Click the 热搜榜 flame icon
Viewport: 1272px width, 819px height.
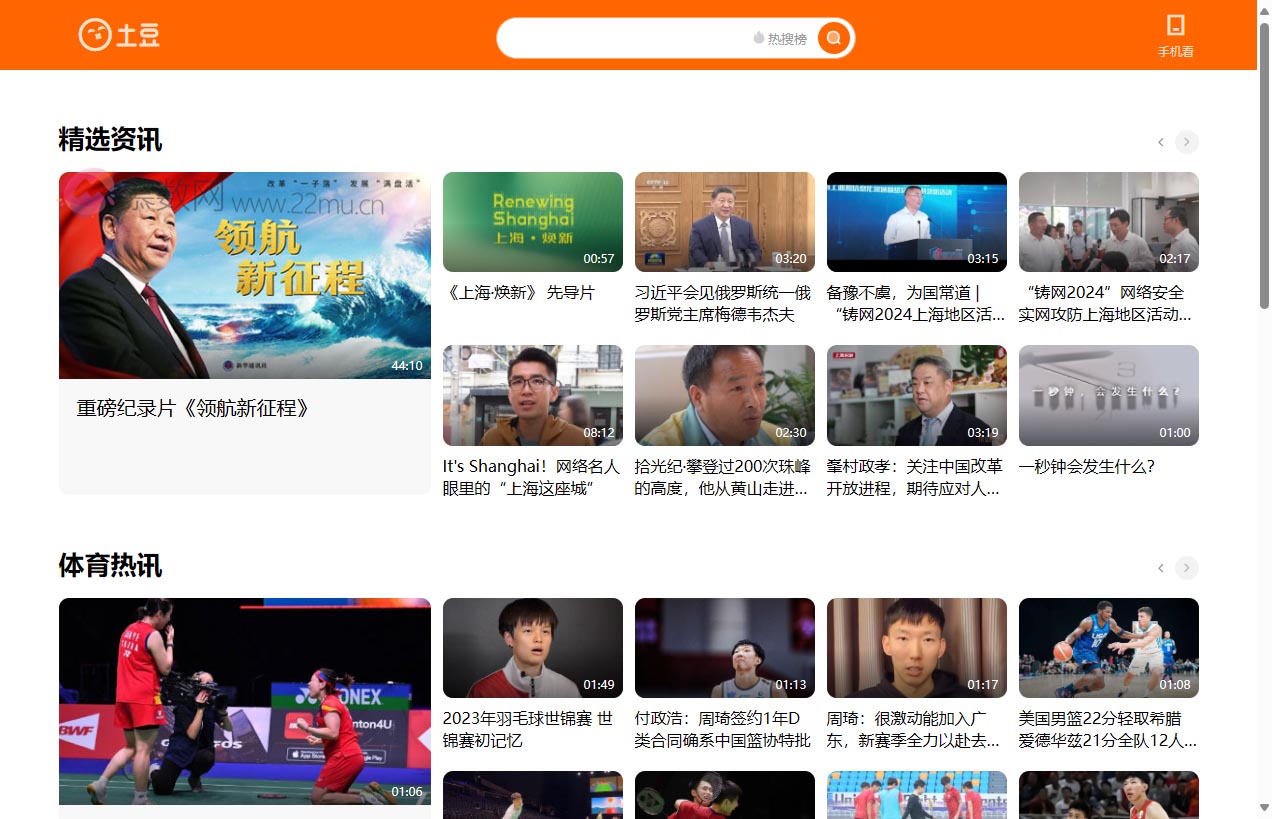point(759,38)
